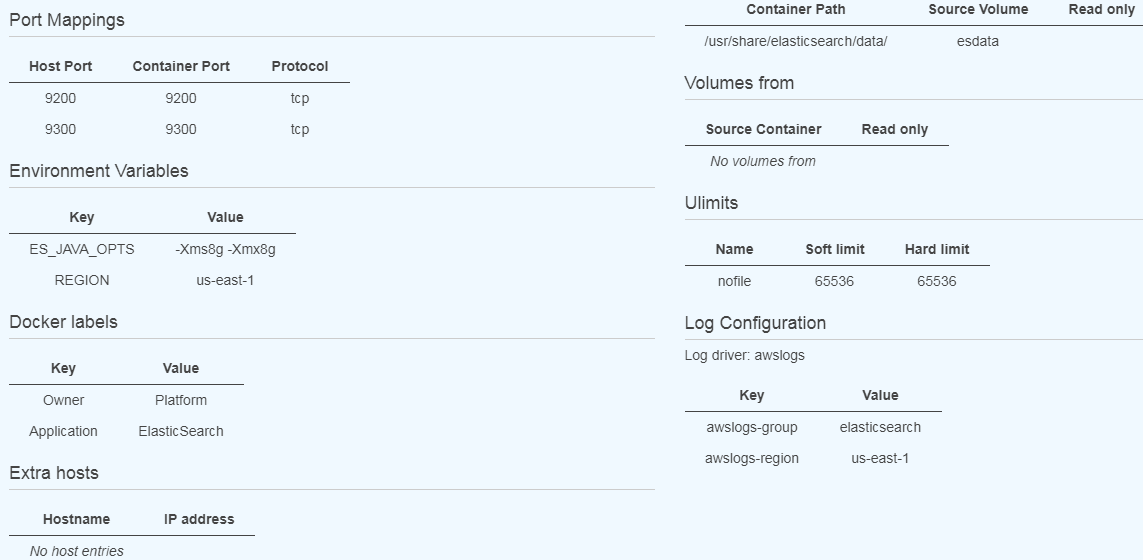Click the Protocol column header
Viewport: 1143px width, 560px height.
pos(300,66)
